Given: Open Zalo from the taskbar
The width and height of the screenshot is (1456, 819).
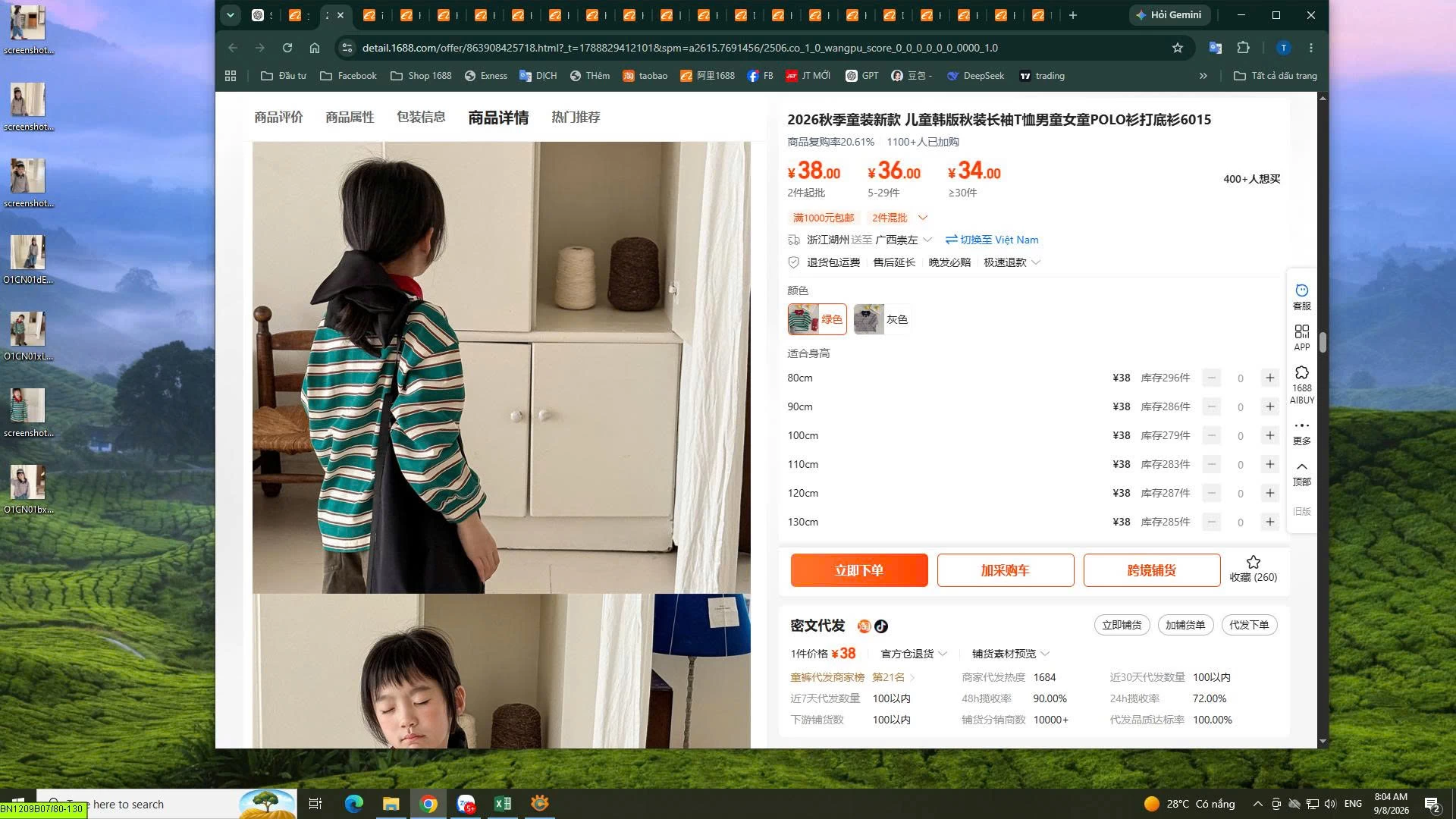Looking at the screenshot, I should [466, 804].
